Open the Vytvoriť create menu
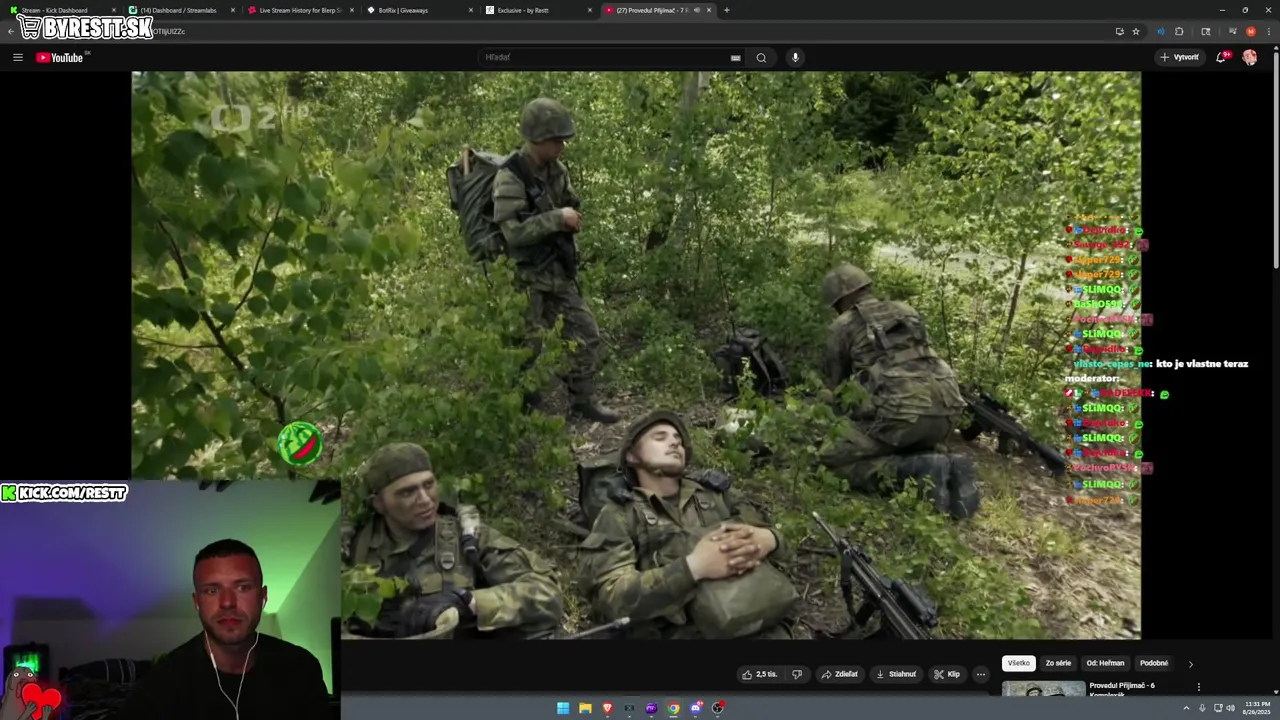The width and height of the screenshot is (1280, 720). pyautogui.click(x=1180, y=57)
